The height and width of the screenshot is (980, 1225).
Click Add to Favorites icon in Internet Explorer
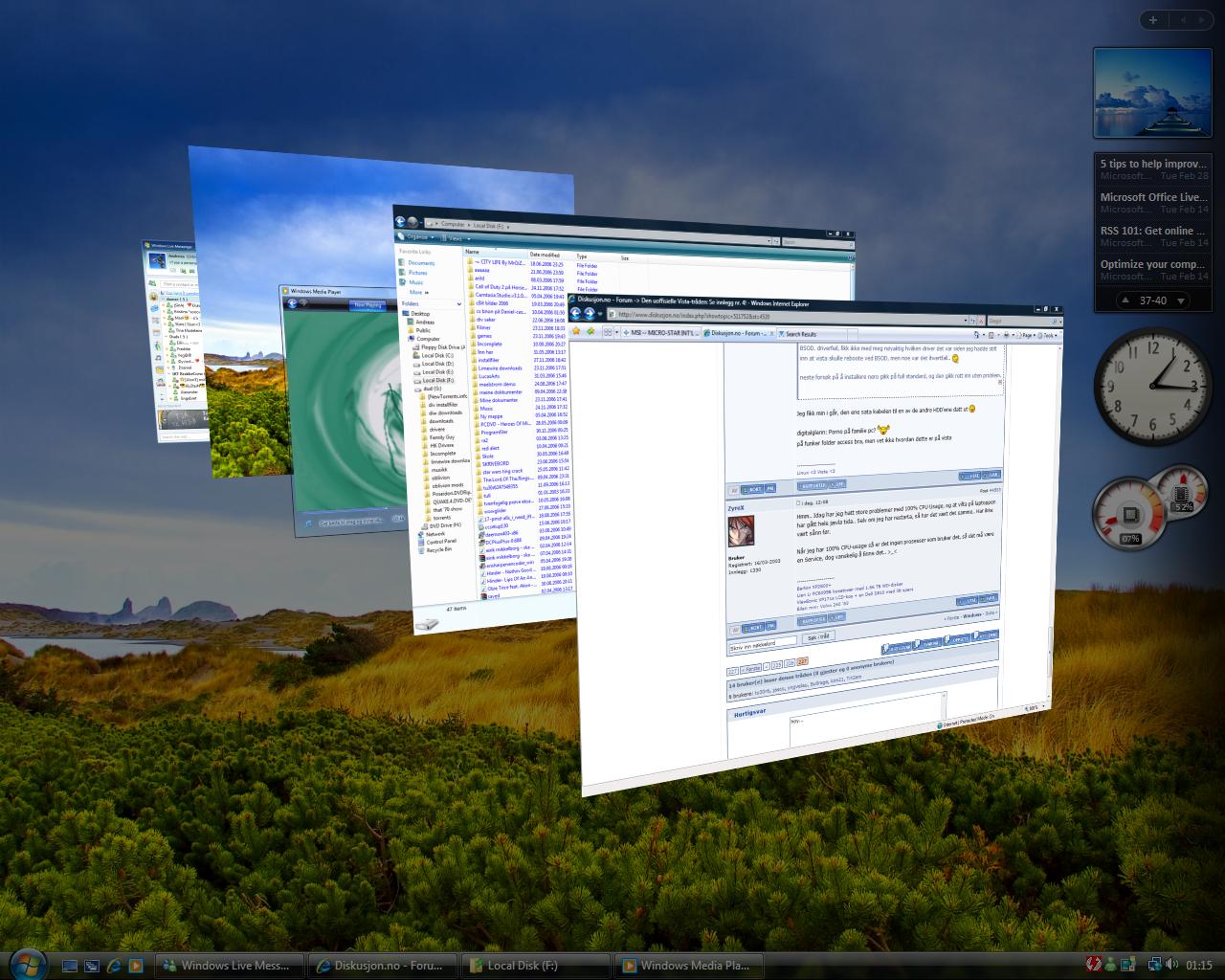click(590, 331)
